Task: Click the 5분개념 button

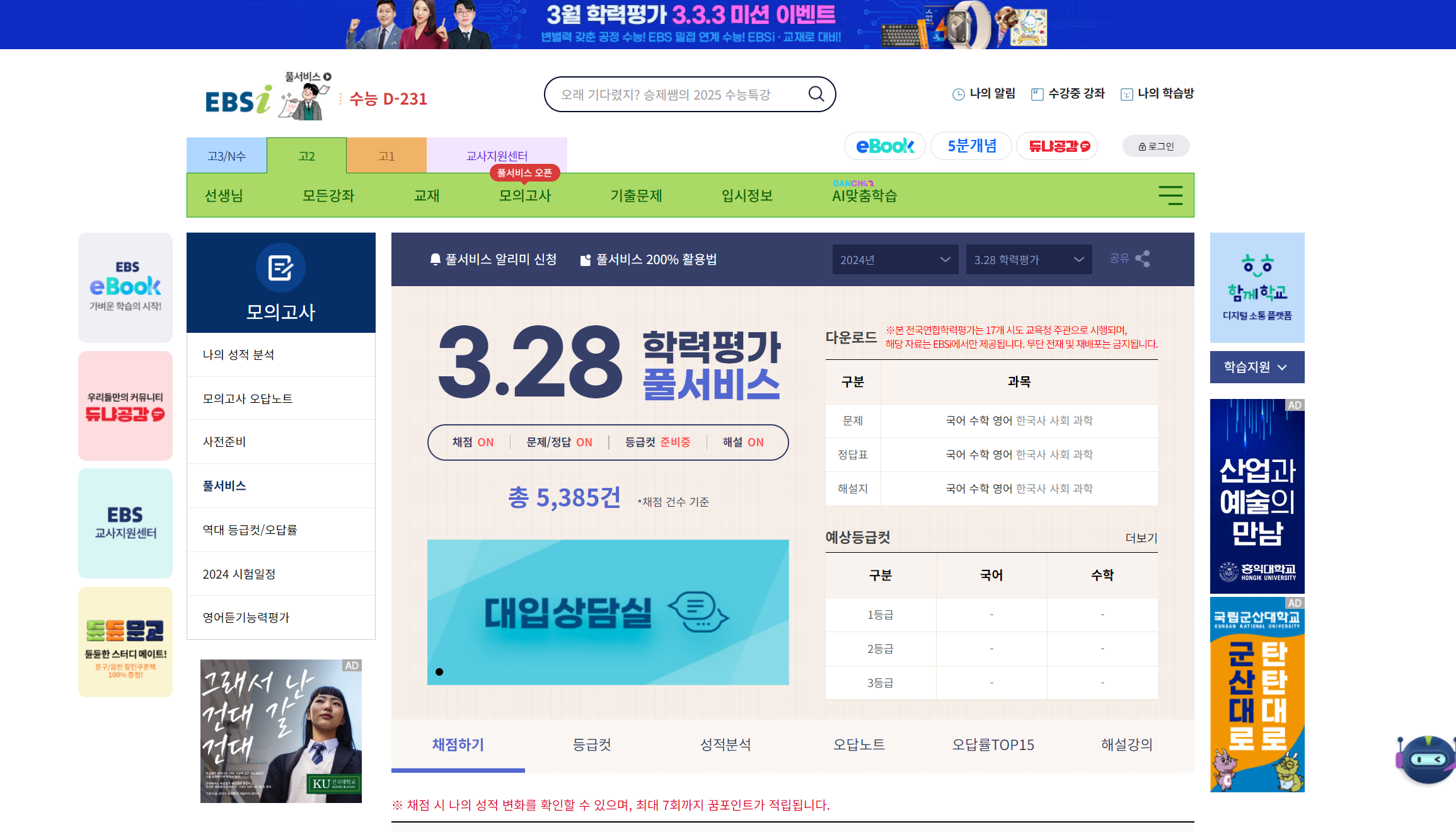Action: [971, 146]
